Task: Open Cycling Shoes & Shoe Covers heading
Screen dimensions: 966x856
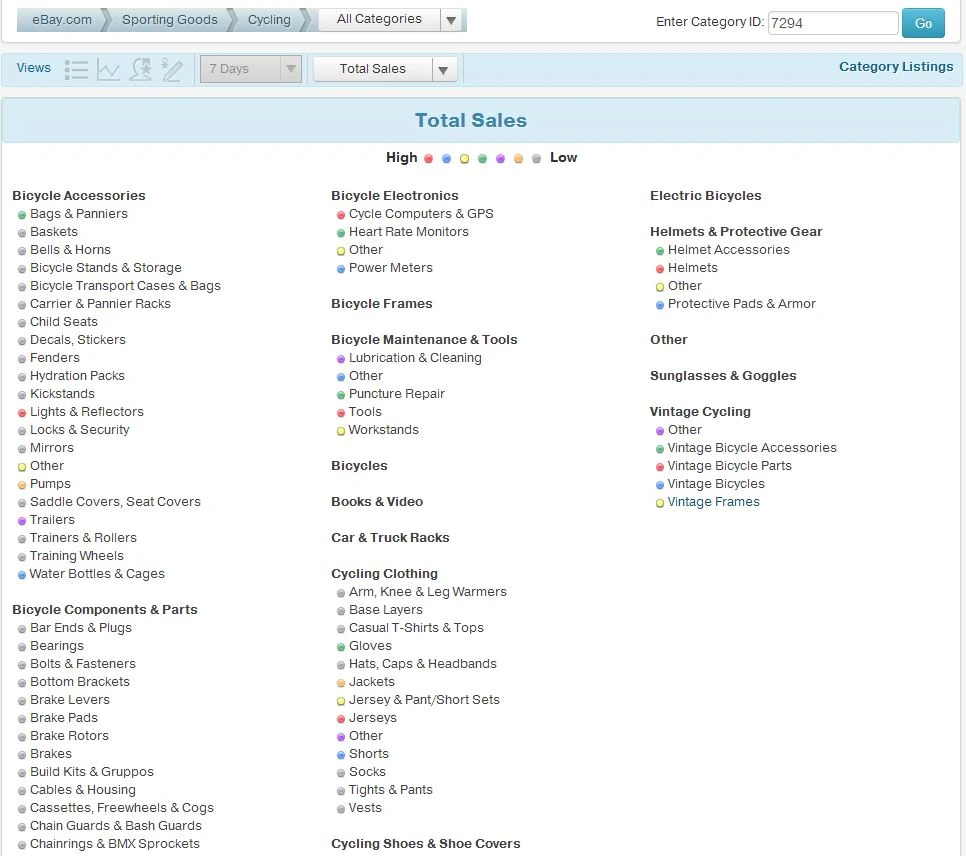Action: click(x=426, y=843)
